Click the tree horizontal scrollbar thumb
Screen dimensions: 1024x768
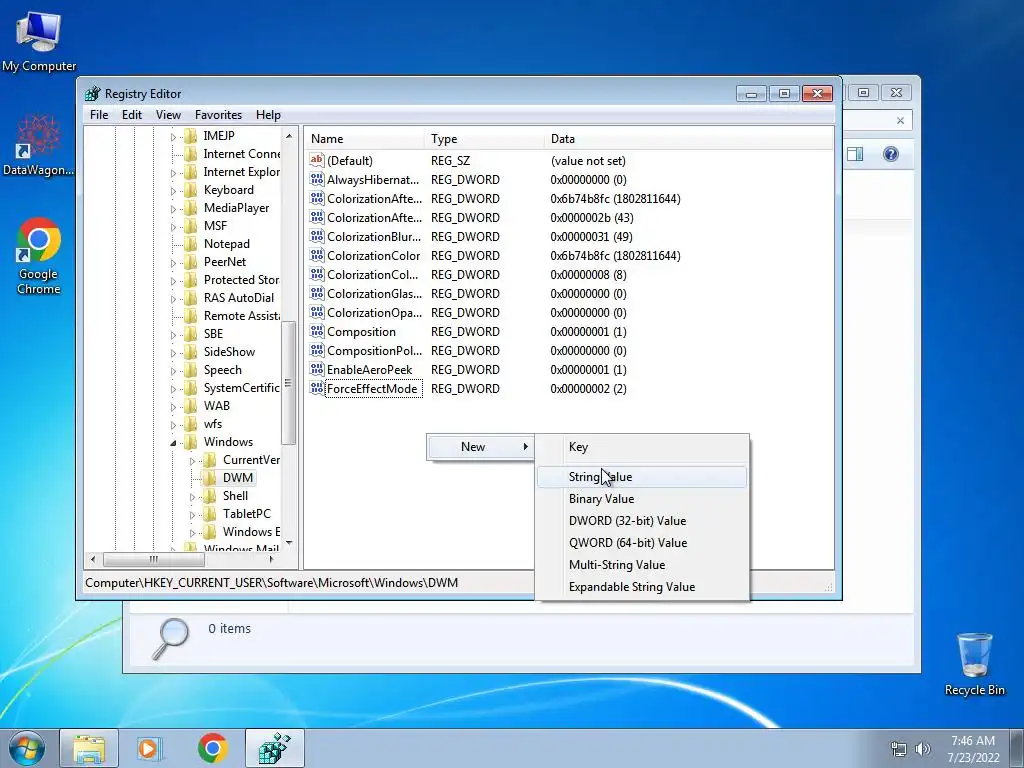[153, 559]
